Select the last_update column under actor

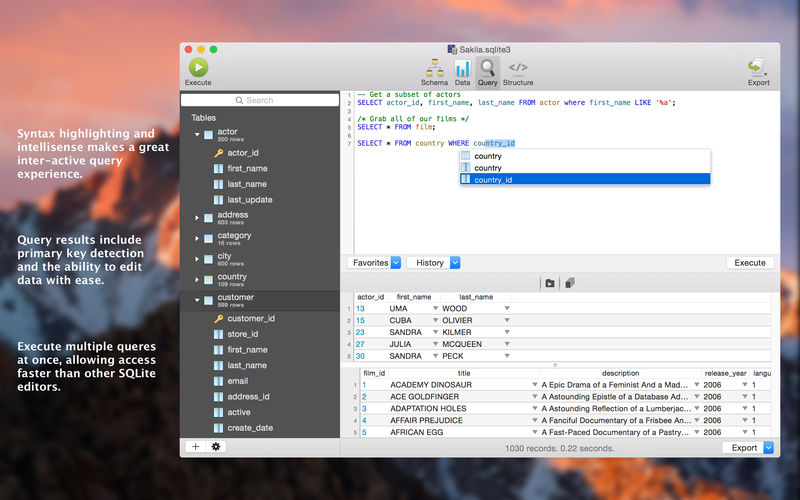[x=249, y=200]
